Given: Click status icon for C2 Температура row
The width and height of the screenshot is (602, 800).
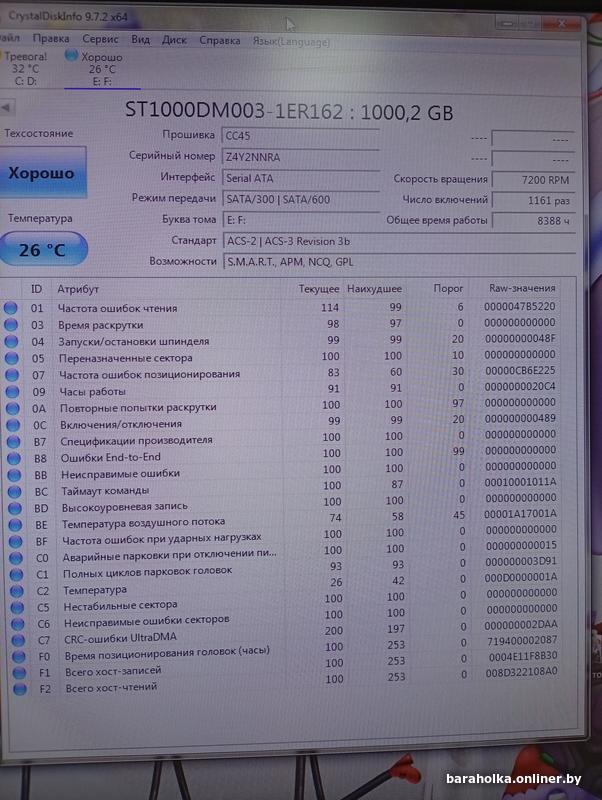Looking at the screenshot, I should tap(17, 591).
